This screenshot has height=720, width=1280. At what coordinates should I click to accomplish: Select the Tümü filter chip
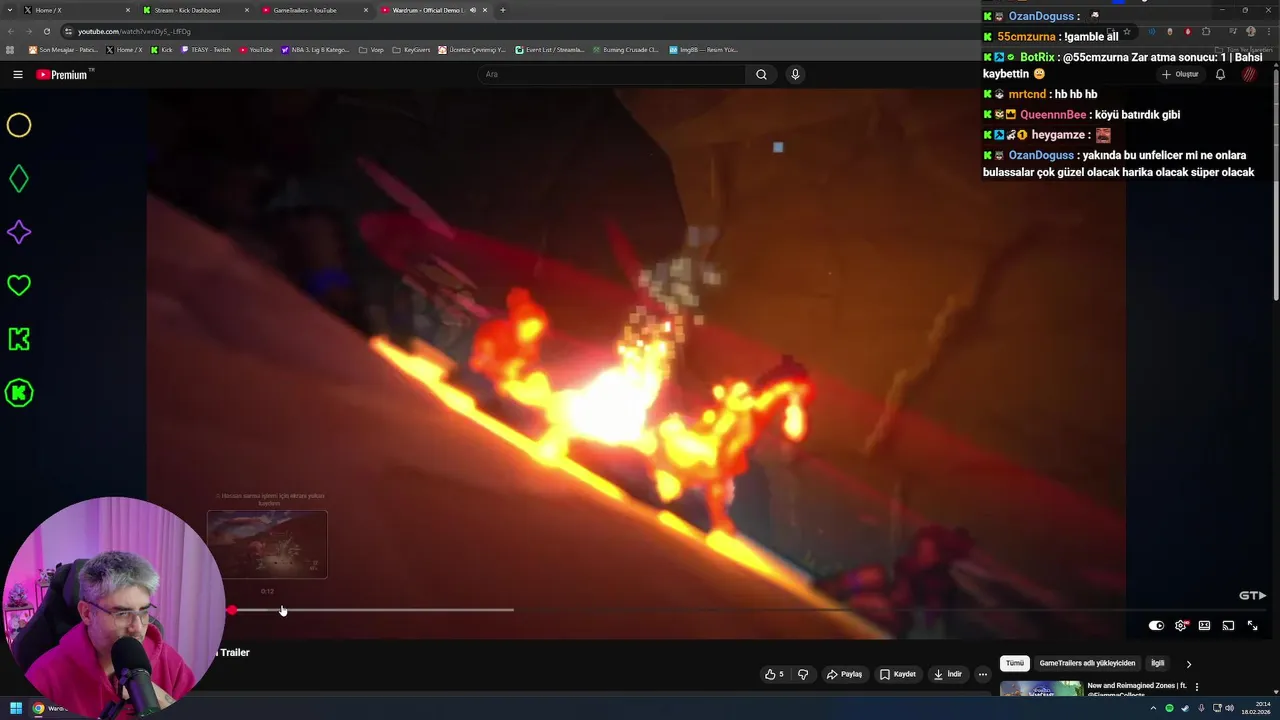point(1015,663)
